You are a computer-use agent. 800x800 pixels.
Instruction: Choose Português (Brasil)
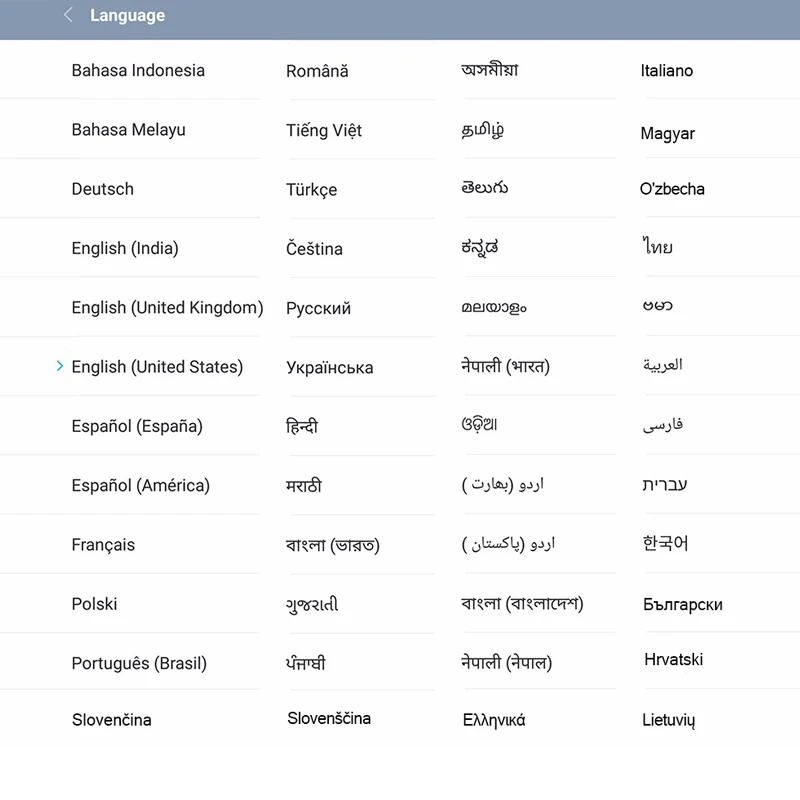tap(139, 663)
